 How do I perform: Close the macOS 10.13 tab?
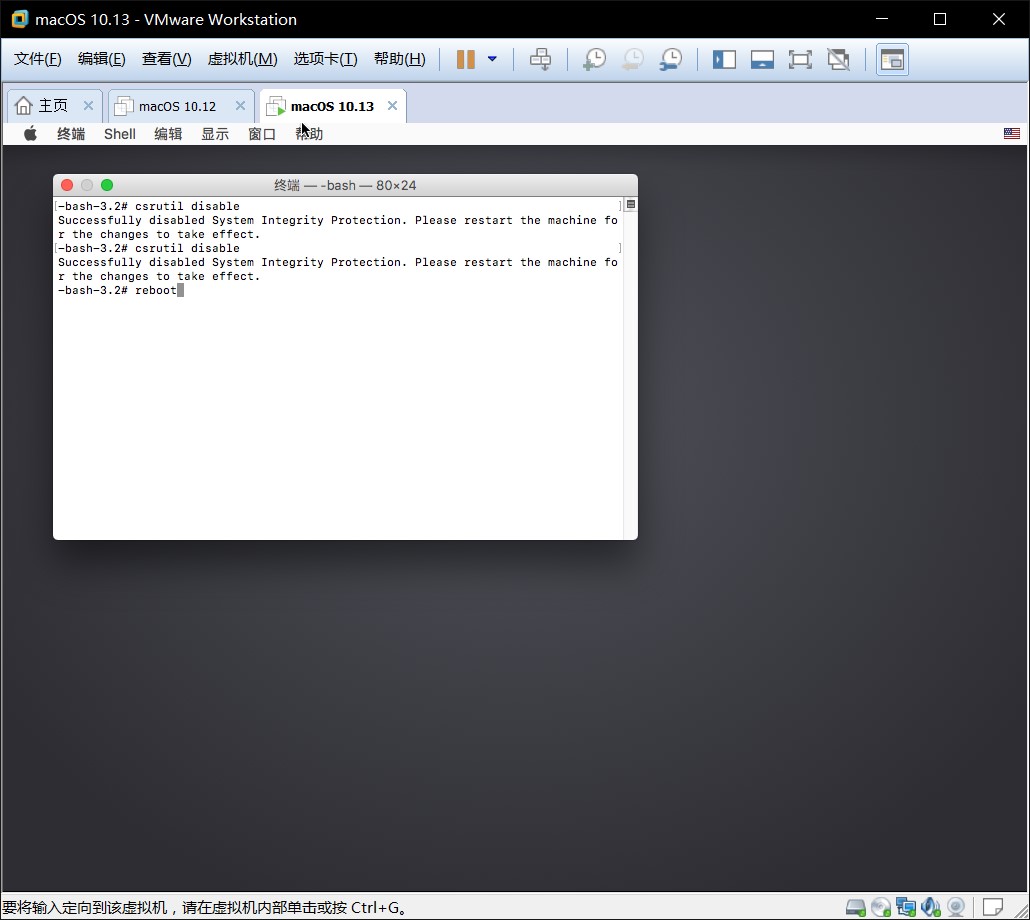[392, 106]
